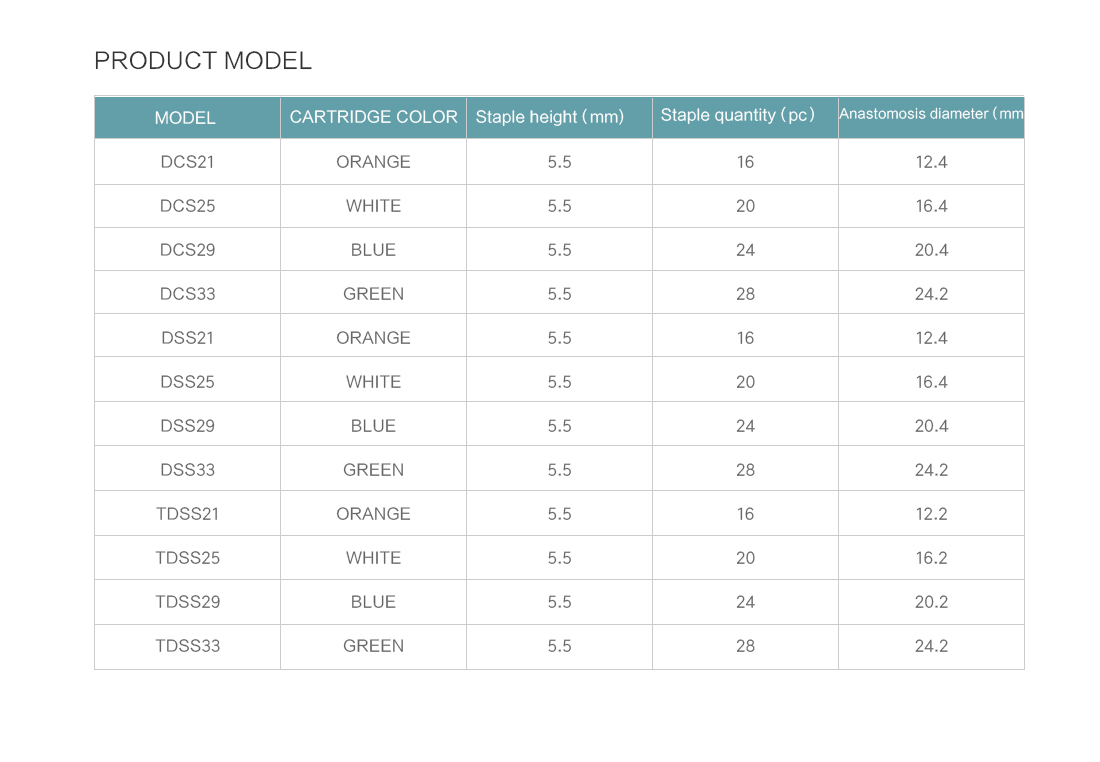Select the TDSS29 model cell
The width and height of the screenshot is (1100, 762).
click(x=187, y=602)
